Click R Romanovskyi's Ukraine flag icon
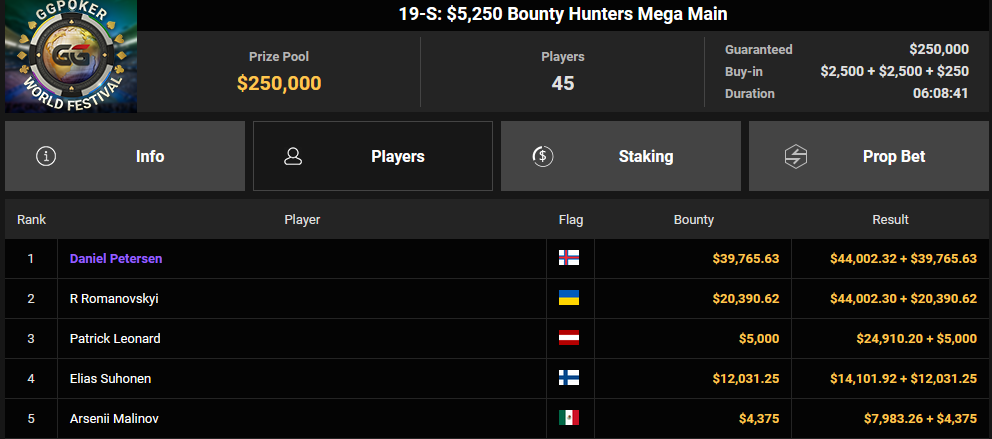The width and height of the screenshot is (992, 439). click(569, 298)
